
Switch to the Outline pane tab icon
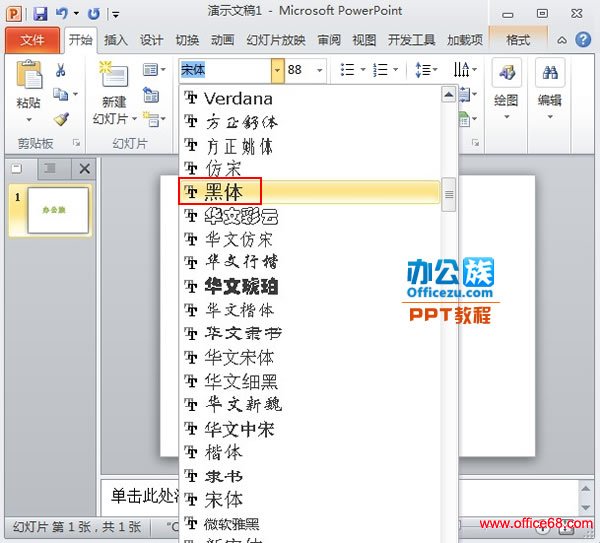(x=50, y=168)
